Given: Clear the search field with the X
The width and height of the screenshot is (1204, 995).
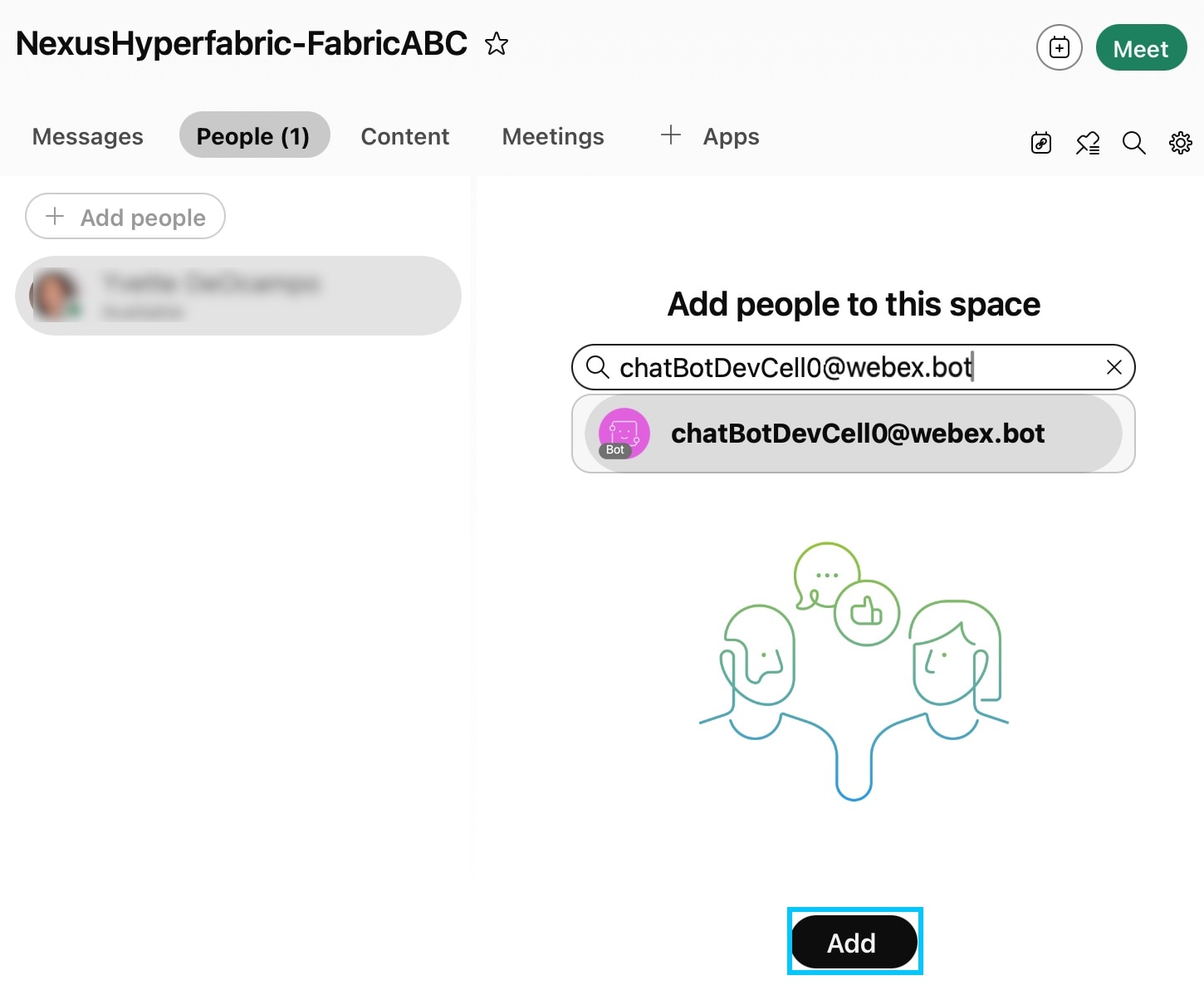Looking at the screenshot, I should click(x=1113, y=367).
